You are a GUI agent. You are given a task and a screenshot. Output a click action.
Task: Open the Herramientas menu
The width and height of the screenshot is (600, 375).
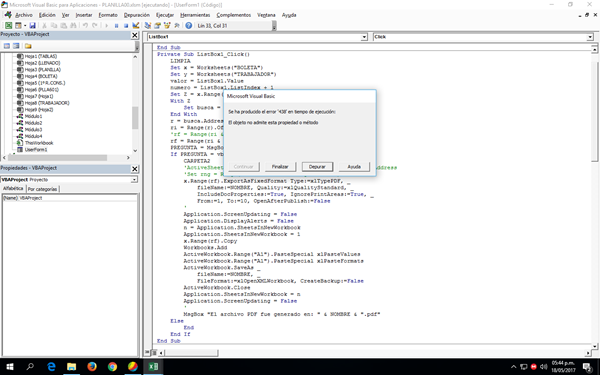pos(195,15)
